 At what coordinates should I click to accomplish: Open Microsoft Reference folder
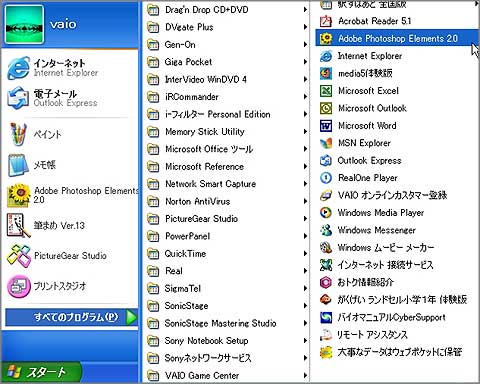[227, 166]
